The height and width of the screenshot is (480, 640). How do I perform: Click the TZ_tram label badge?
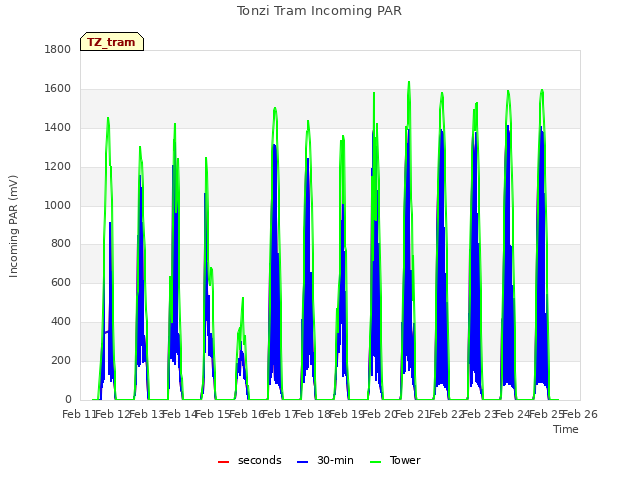click(112, 42)
